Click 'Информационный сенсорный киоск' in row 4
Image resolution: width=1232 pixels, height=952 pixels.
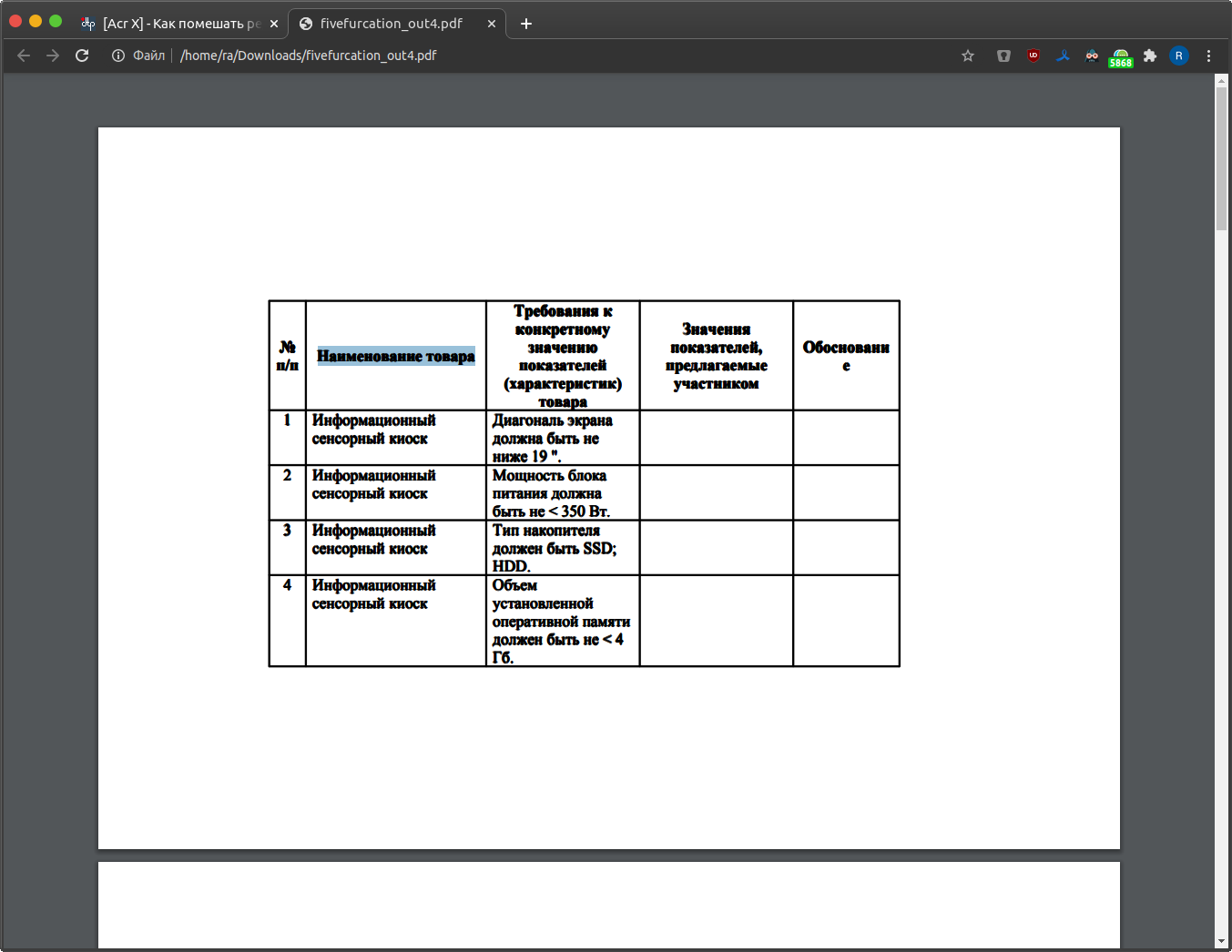pyautogui.click(x=373, y=594)
